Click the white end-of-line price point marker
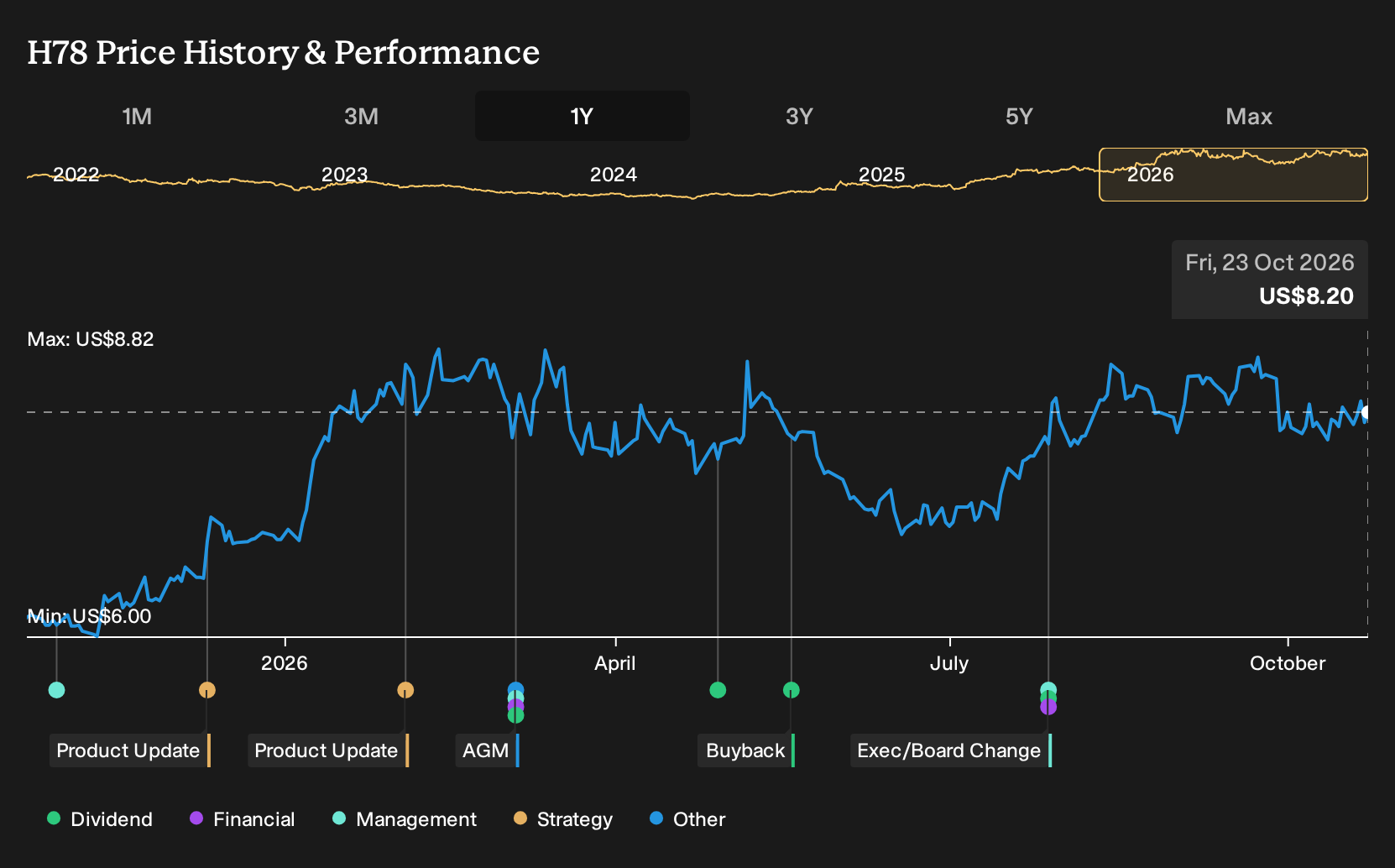The width and height of the screenshot is (1395, 868). (x=1366, y=412)
